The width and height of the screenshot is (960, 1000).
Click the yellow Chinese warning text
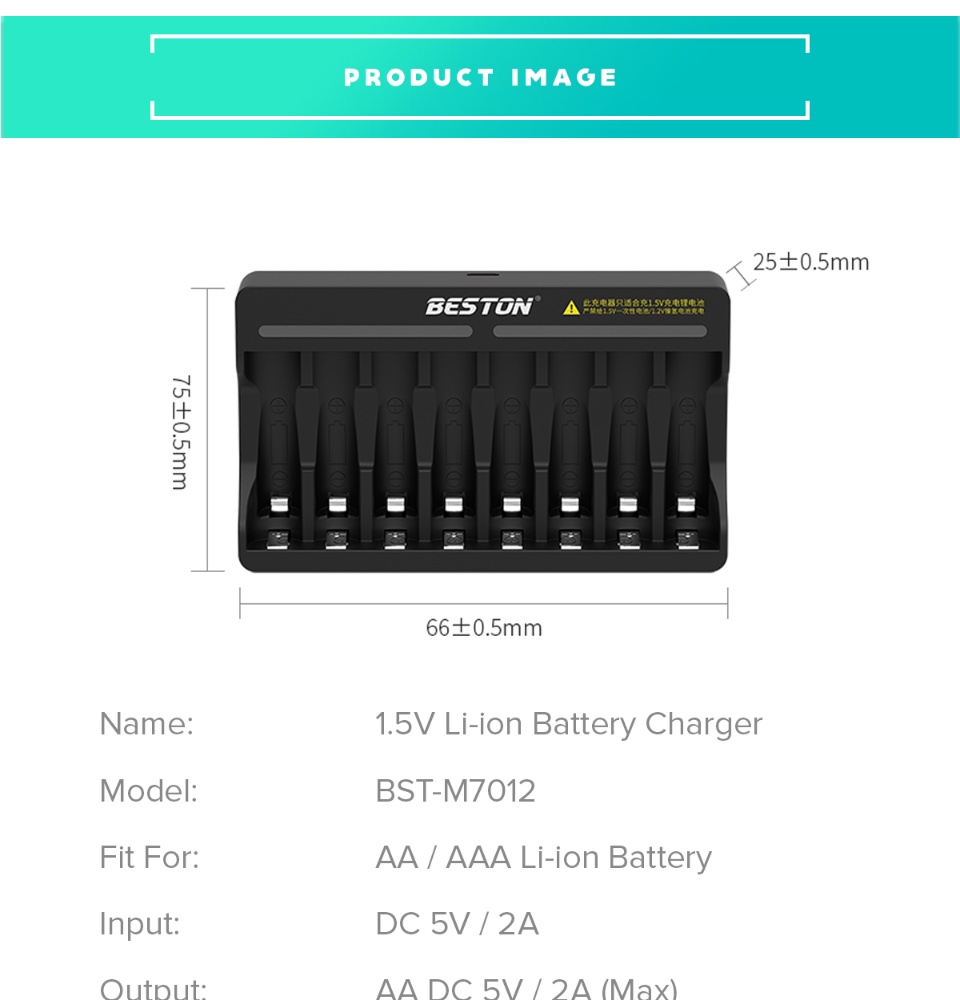click(643, 306)
